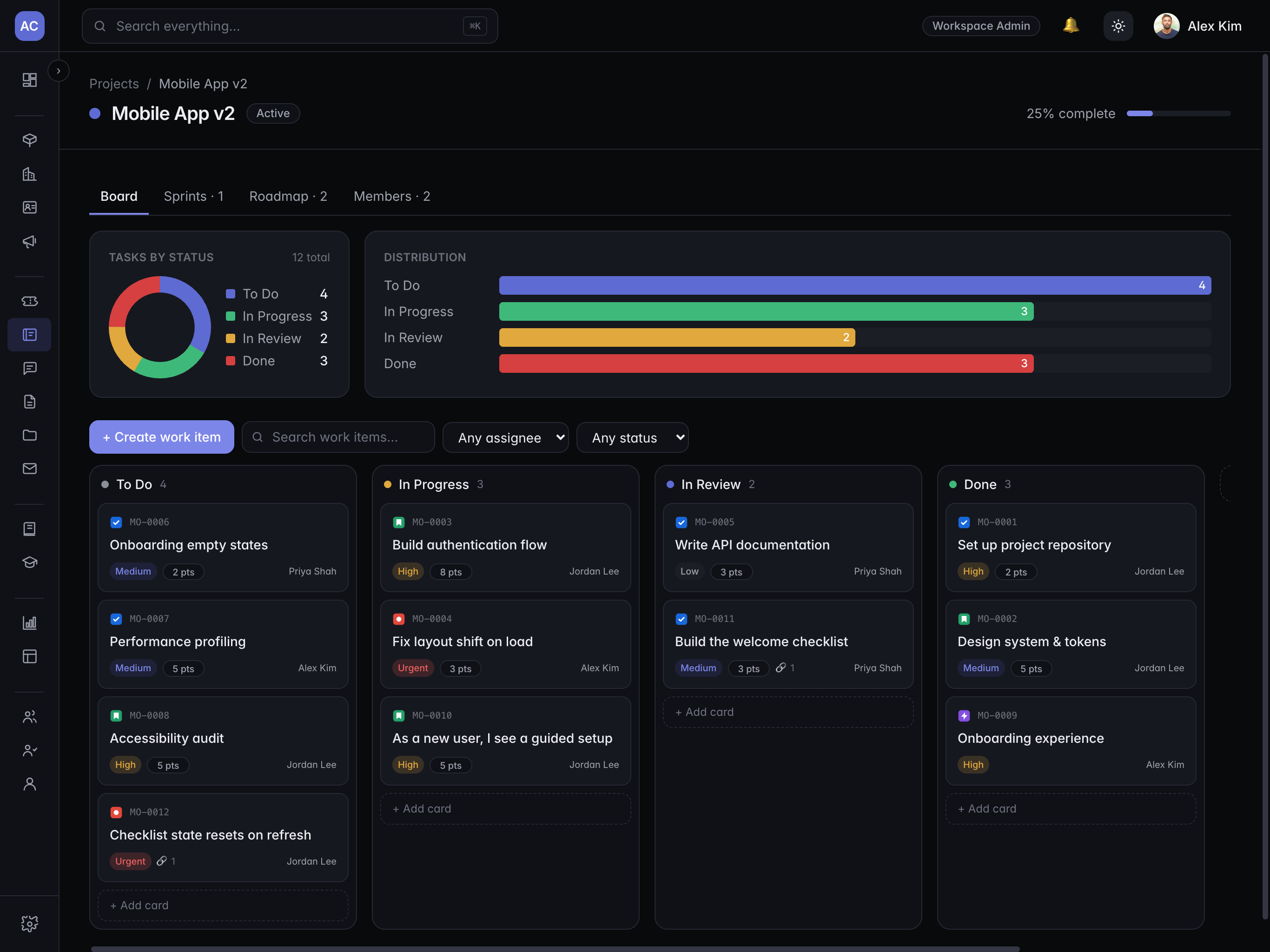Click the AC workspace logo
Image resolution: width=1270 pixels, height=952 pixels.
pyautogui.click(x=29, y=26)
